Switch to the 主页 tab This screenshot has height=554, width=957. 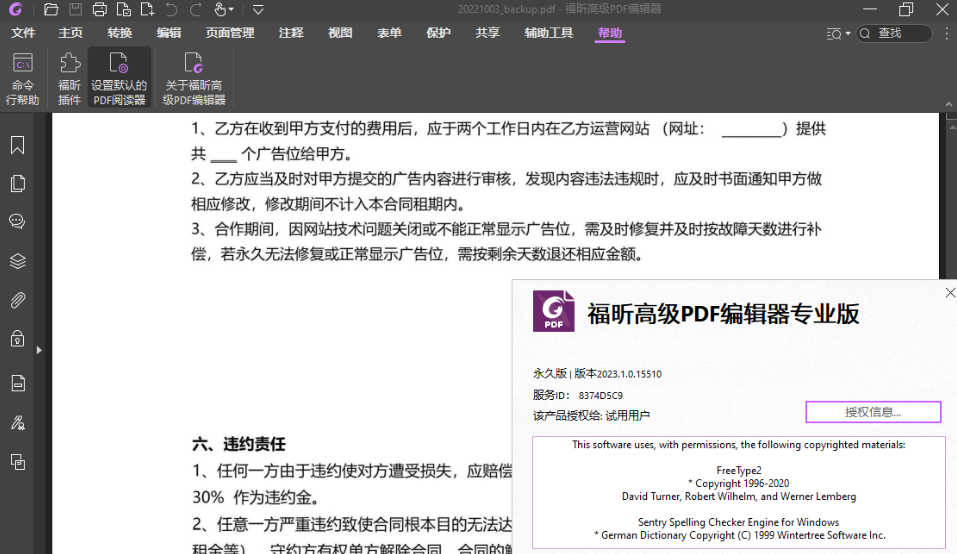70,33
